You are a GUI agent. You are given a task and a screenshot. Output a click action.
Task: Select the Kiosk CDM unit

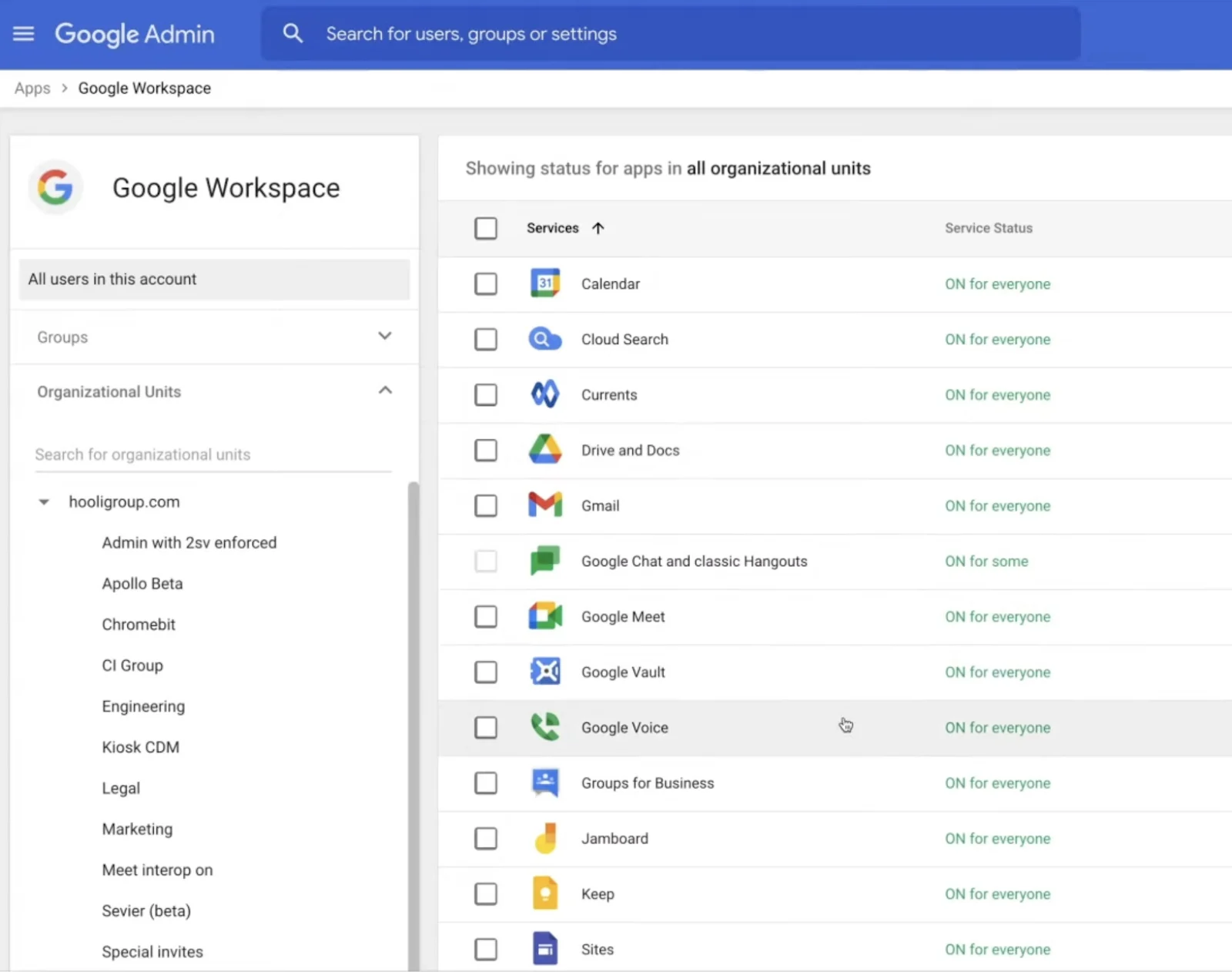coord(141,747)
